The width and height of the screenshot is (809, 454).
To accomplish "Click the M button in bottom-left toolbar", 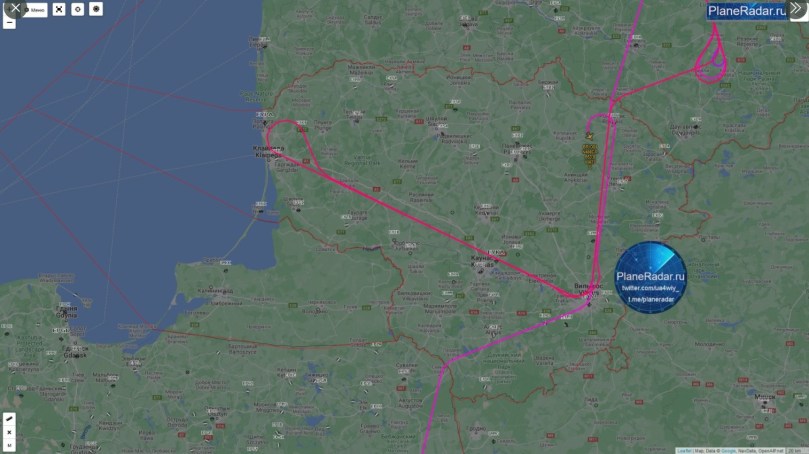I will tap(9, 445).
